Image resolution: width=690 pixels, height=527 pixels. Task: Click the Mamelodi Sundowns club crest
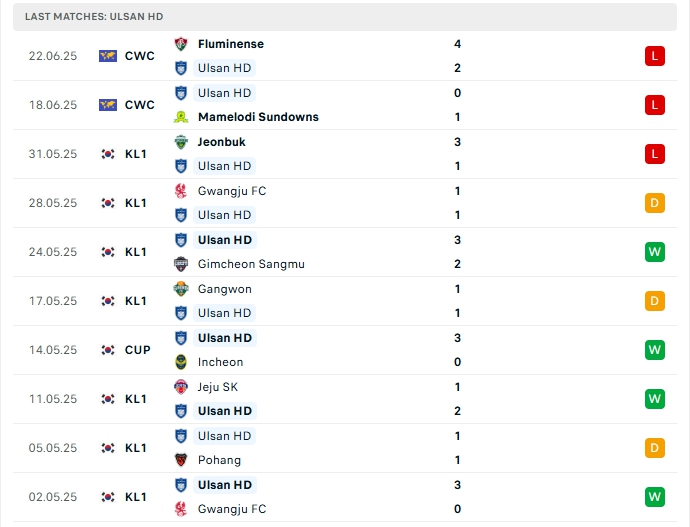pos(181,117)
